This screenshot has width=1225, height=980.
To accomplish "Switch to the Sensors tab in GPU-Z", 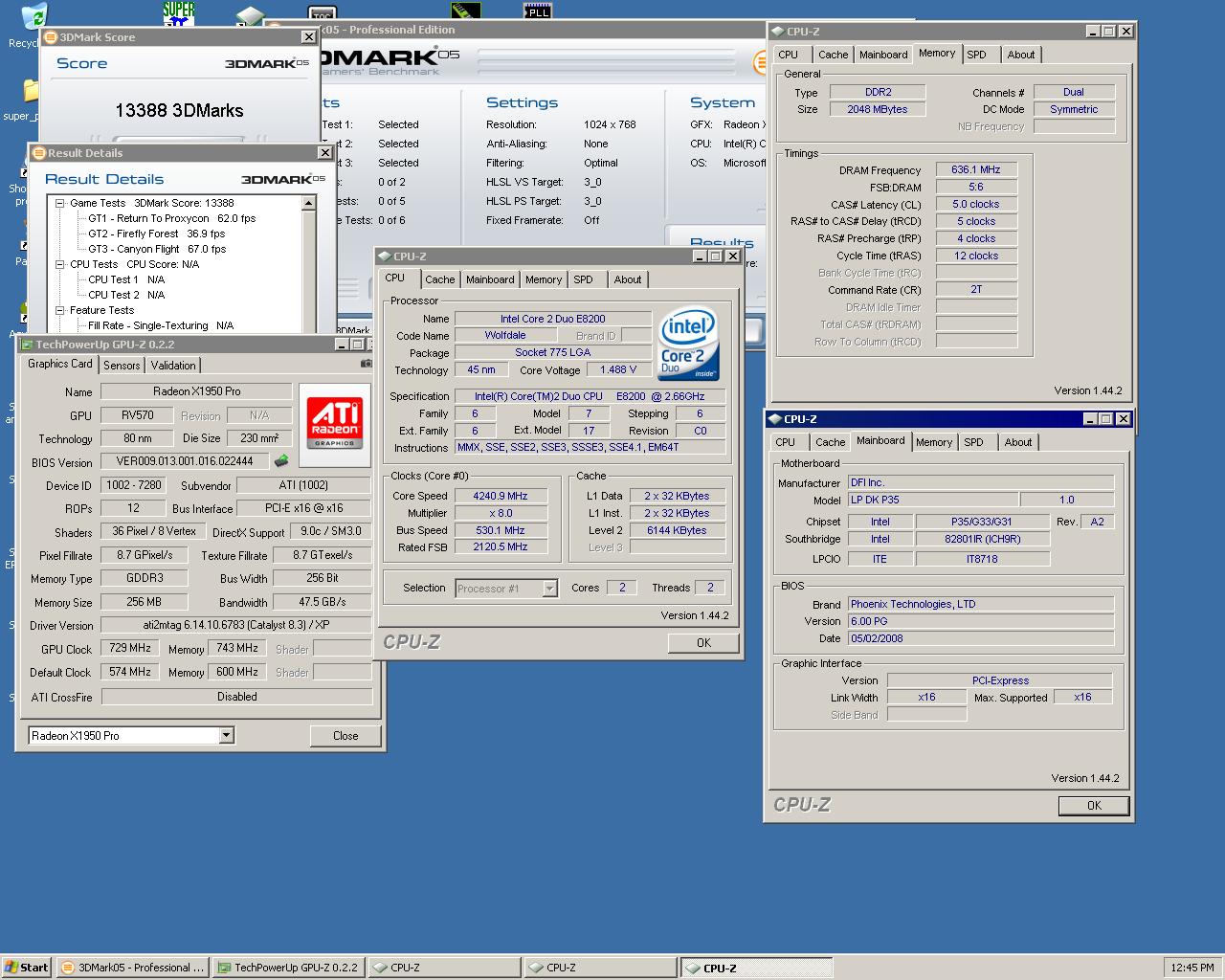I will pyautogui.click(x=122, y=365).
